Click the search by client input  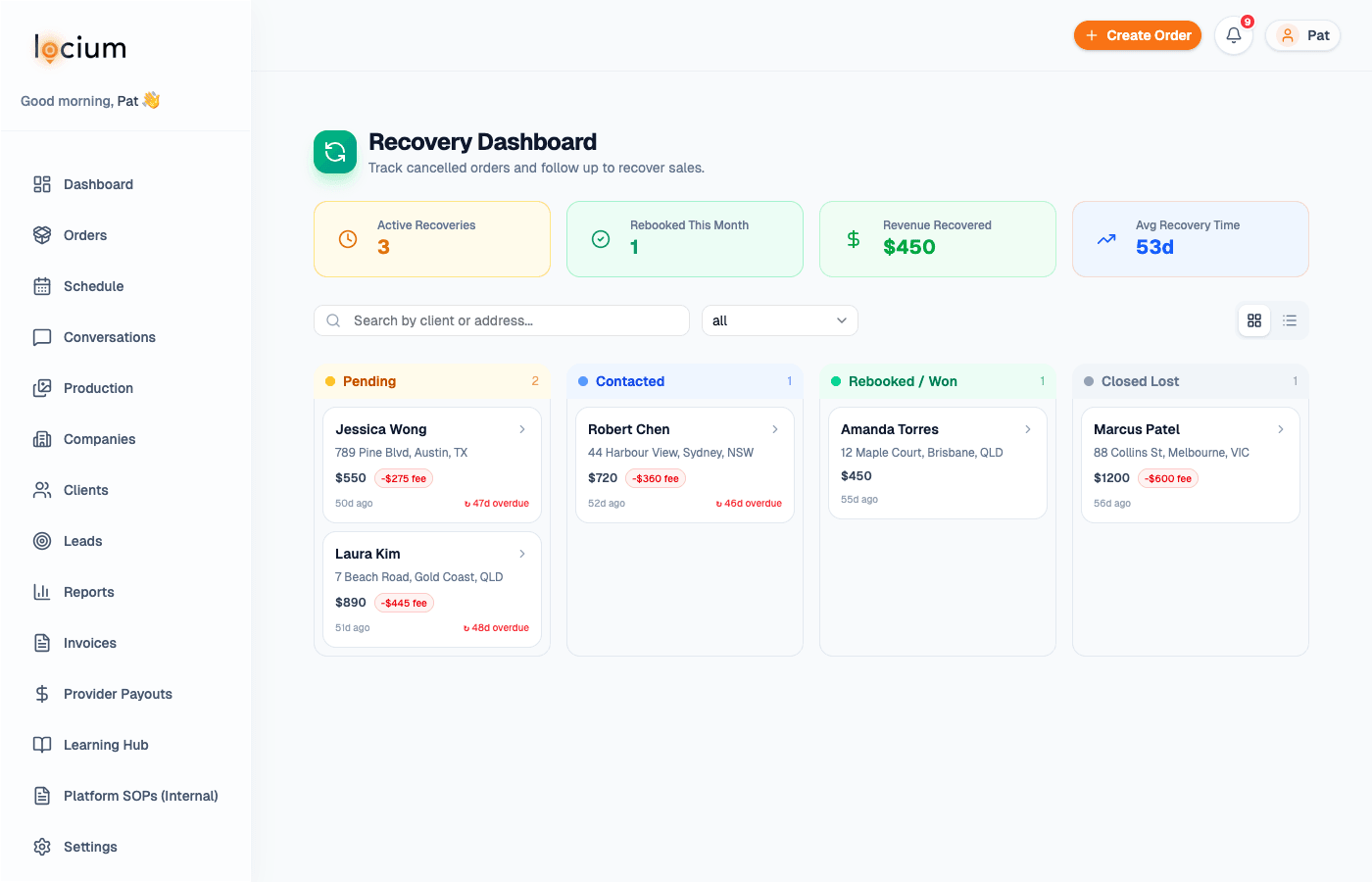coord(502,320)
